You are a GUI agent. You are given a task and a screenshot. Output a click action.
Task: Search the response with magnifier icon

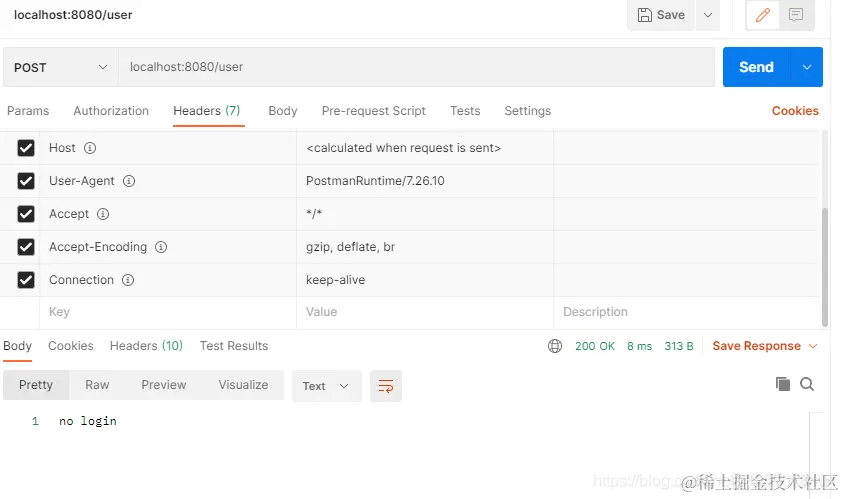pos(807,385)
